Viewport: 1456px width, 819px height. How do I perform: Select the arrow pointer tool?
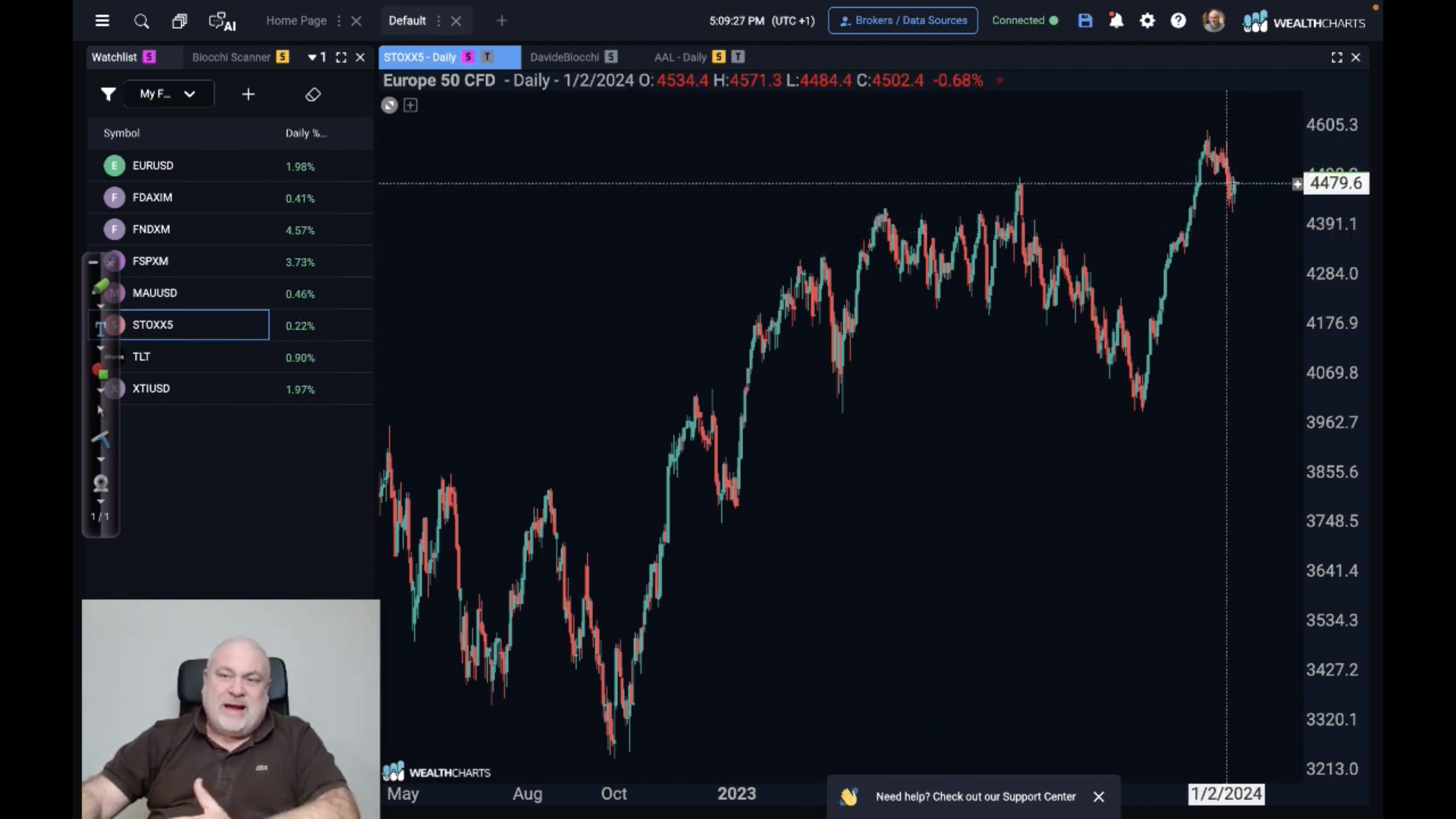tap(100, 410)
